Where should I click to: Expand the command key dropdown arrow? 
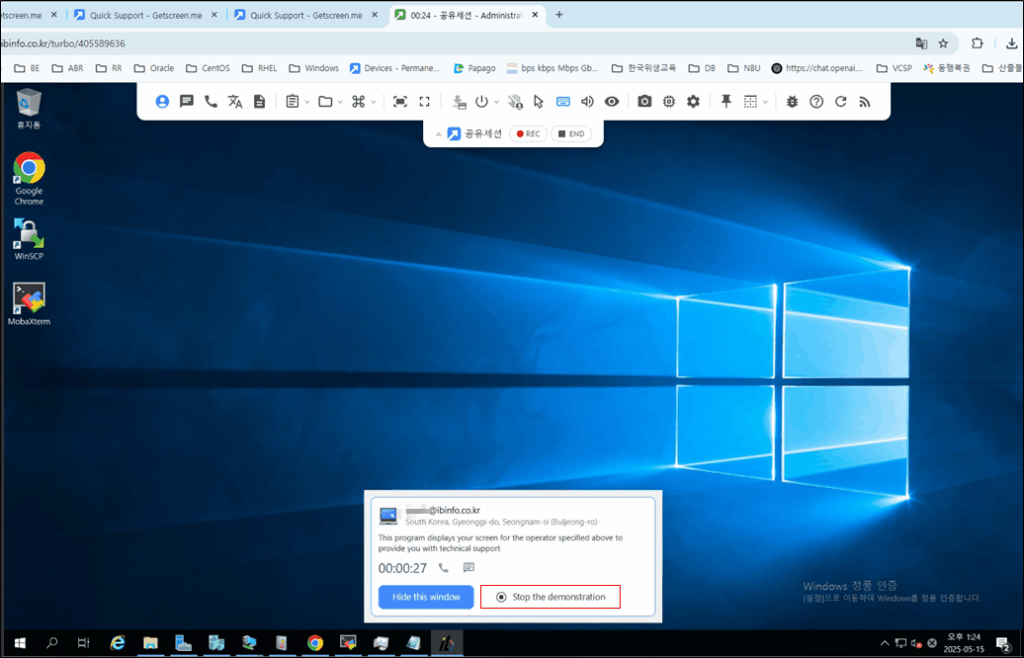(x=373, y=102)
